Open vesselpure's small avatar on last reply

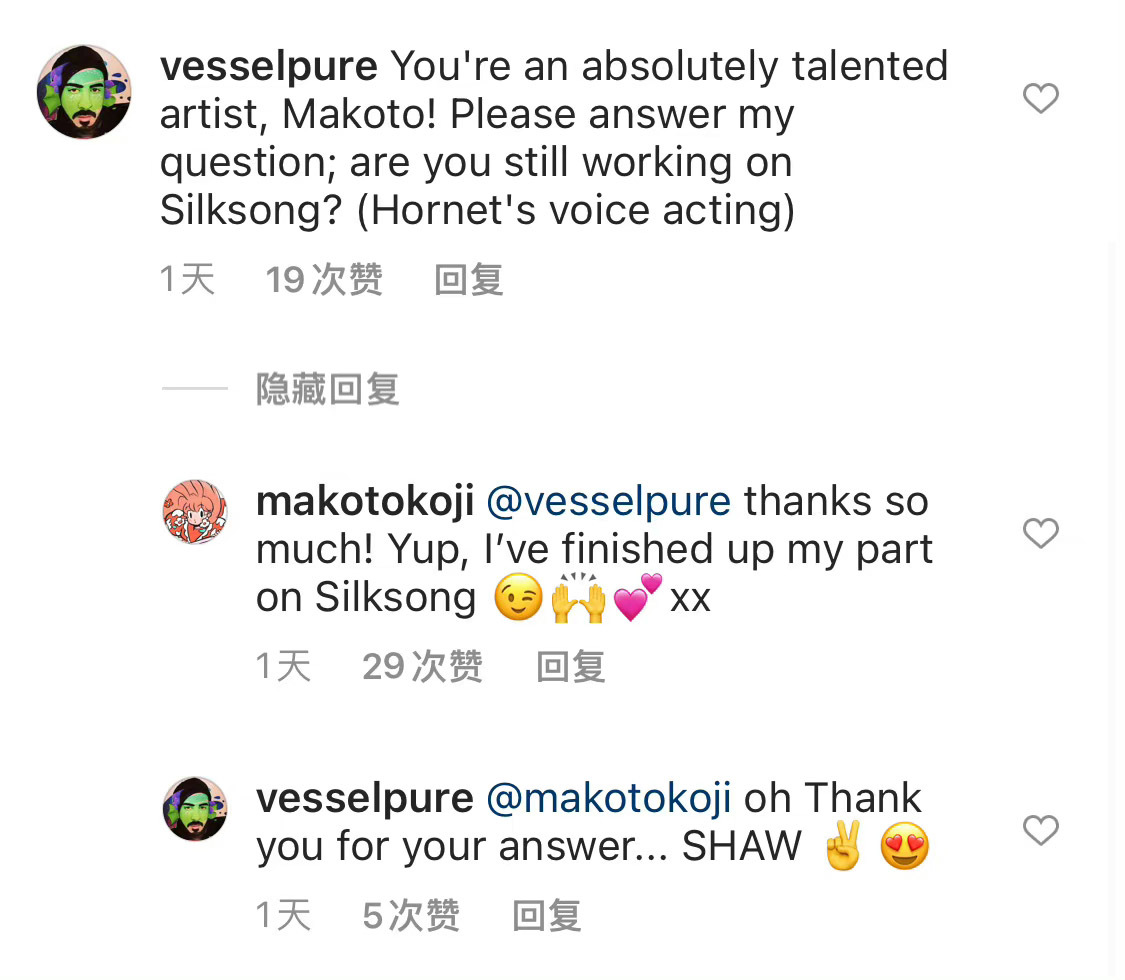[195, 809]
